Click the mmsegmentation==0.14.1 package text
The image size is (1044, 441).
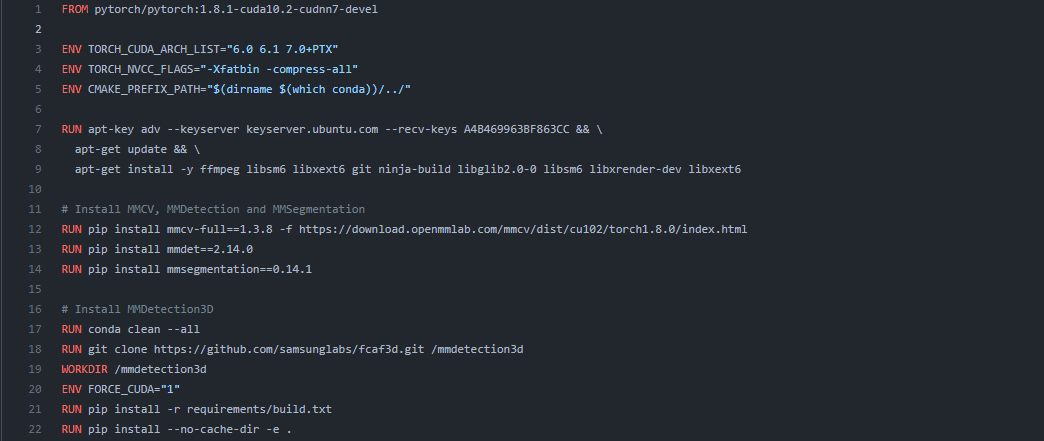click(216, 269)
